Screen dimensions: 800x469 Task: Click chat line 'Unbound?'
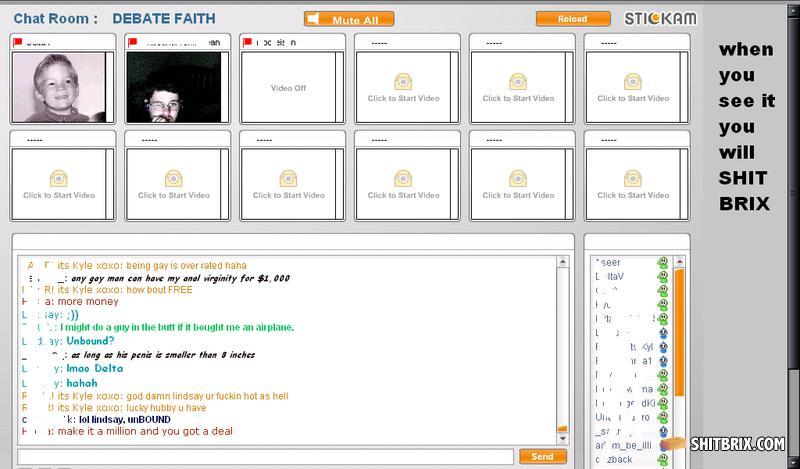tap(90, 341)
